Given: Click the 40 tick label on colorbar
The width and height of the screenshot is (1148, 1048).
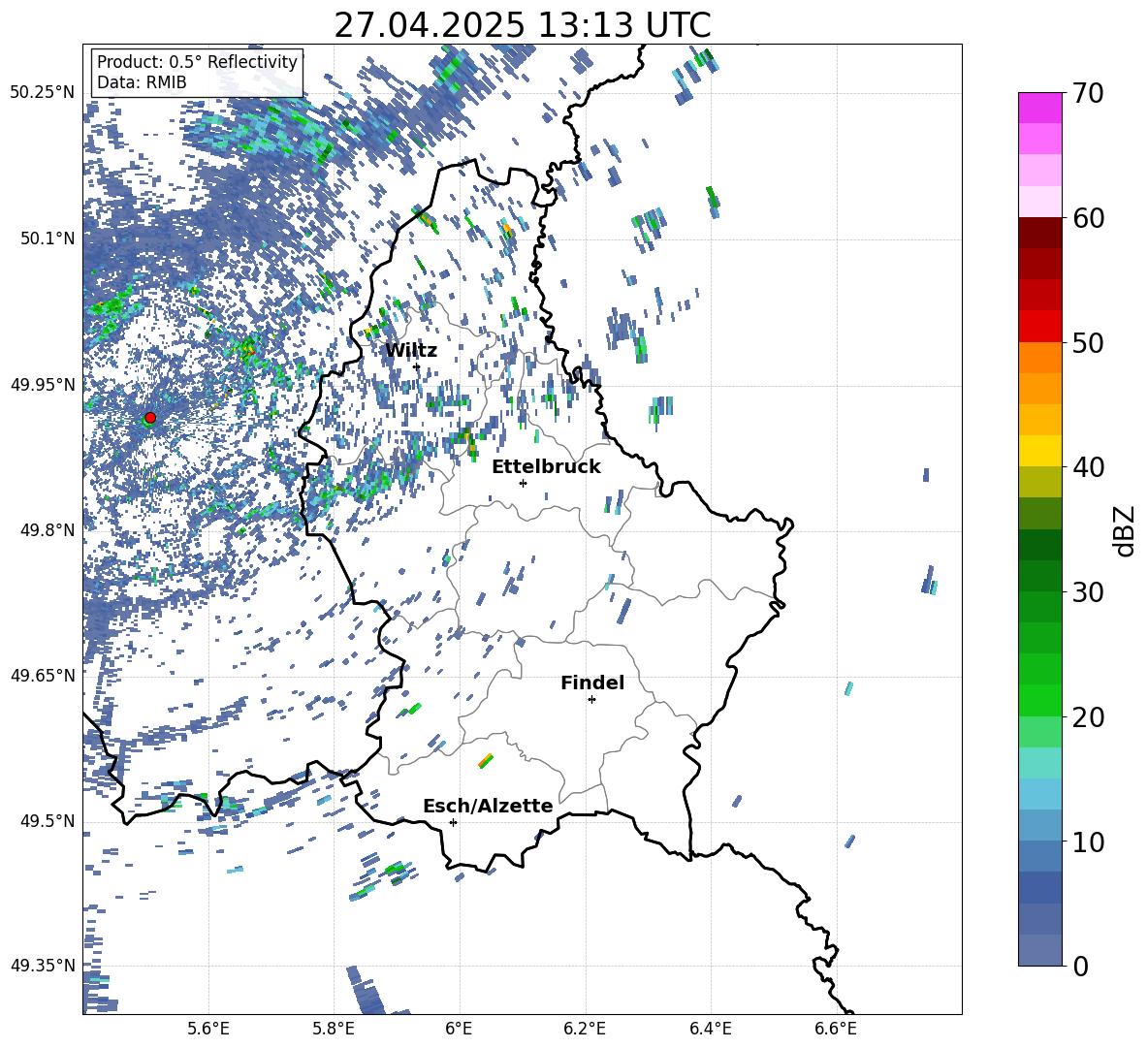Looking at the screenshot, I should [x=1088, y=467].
